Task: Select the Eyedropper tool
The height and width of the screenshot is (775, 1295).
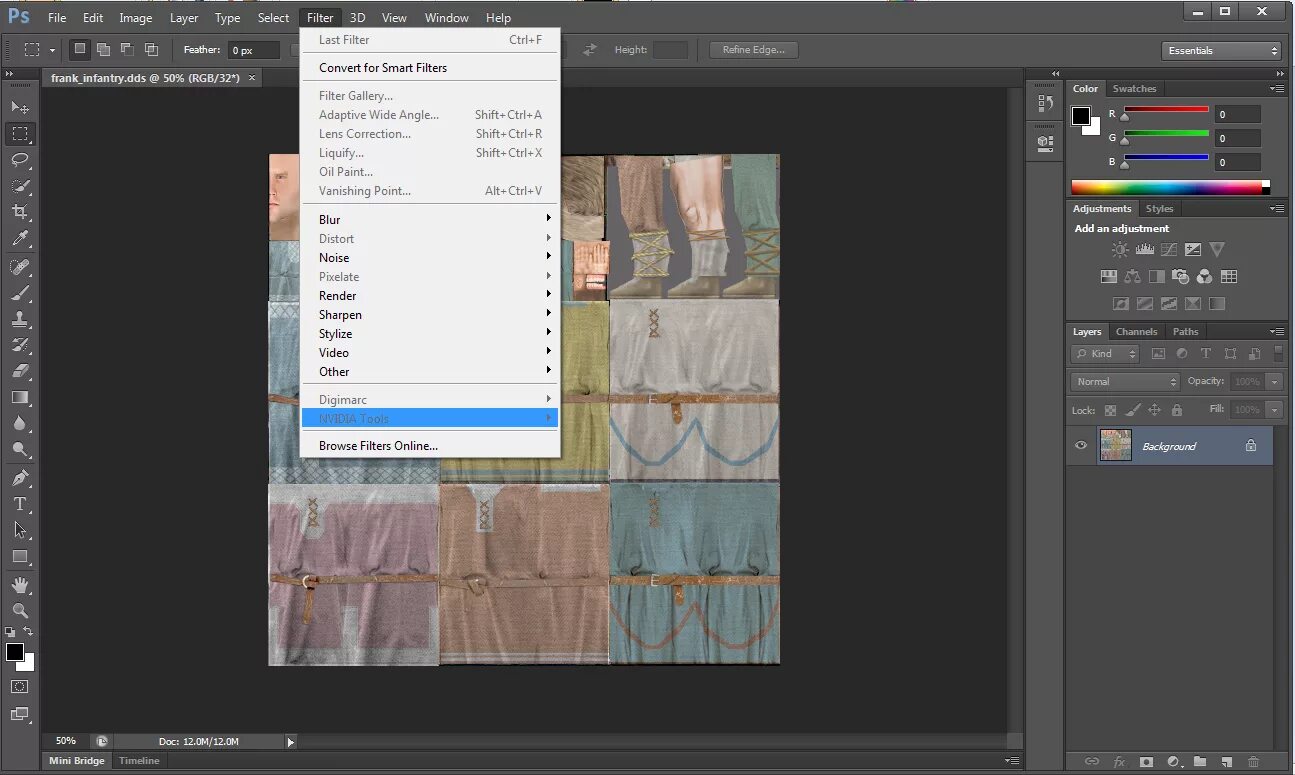Action: 20,239
